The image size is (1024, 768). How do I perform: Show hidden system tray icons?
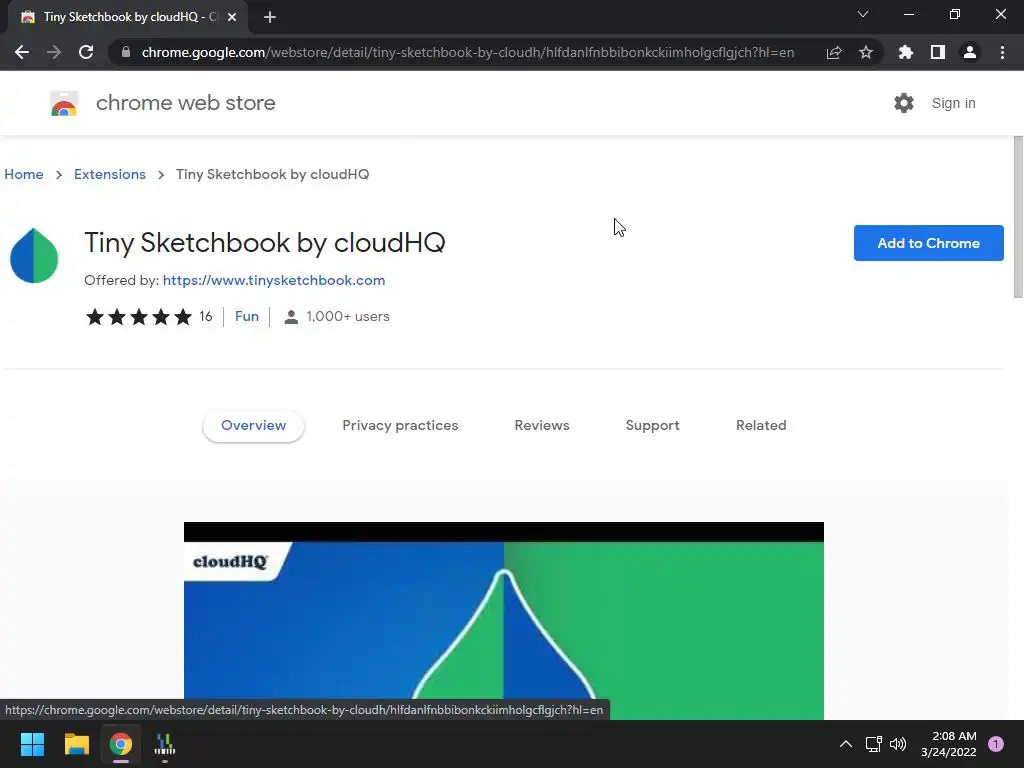[x=846, y=744]
